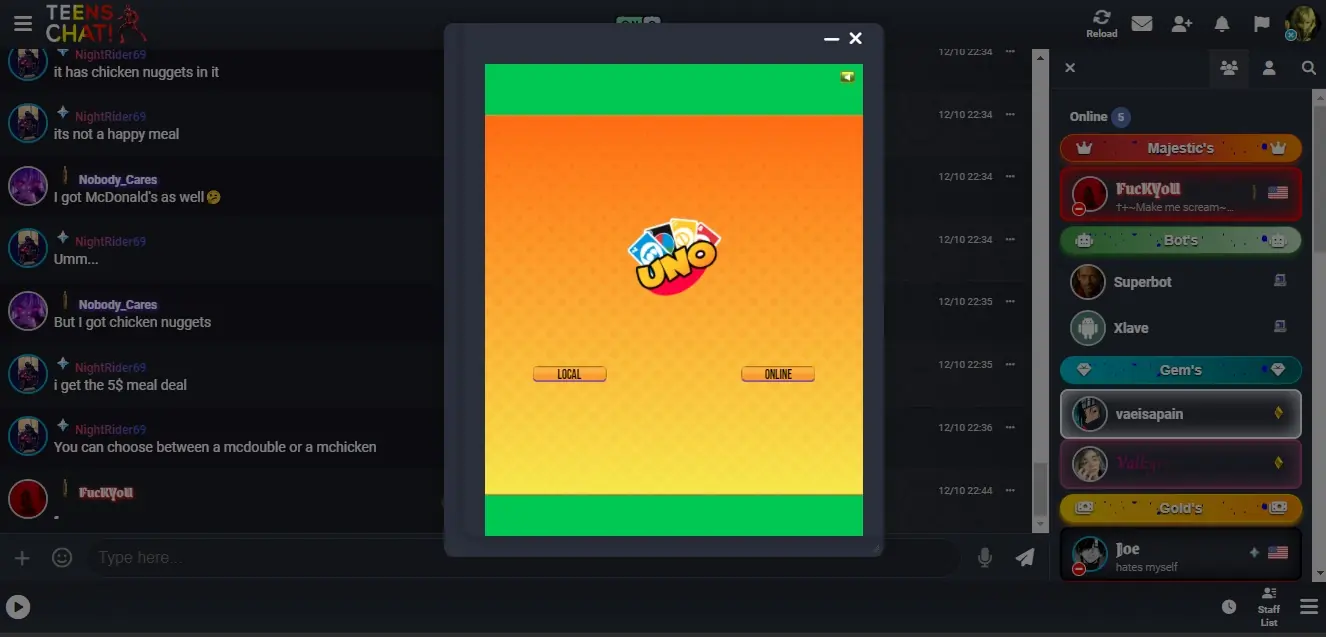Click the bot badge on Xlave's row
The image size is (1326, 637).
tap(1279, 326)
